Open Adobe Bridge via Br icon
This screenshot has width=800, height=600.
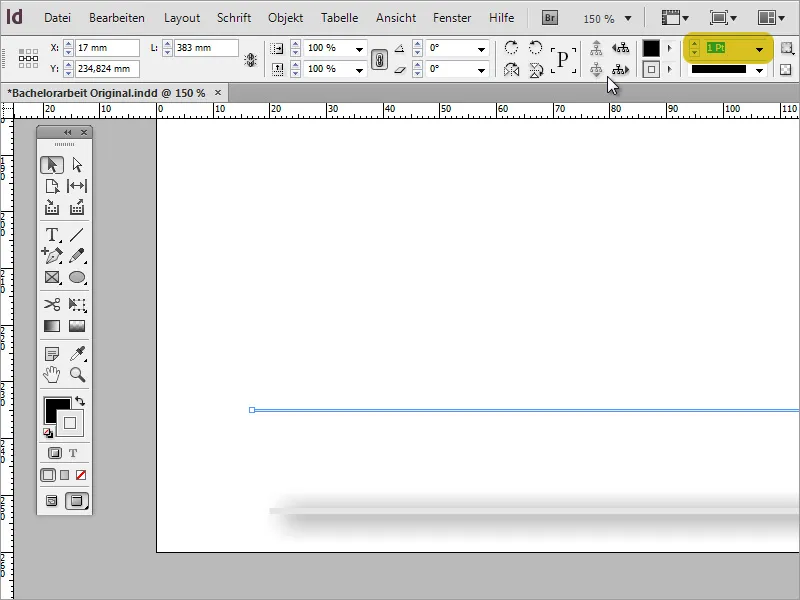[549, 18]
